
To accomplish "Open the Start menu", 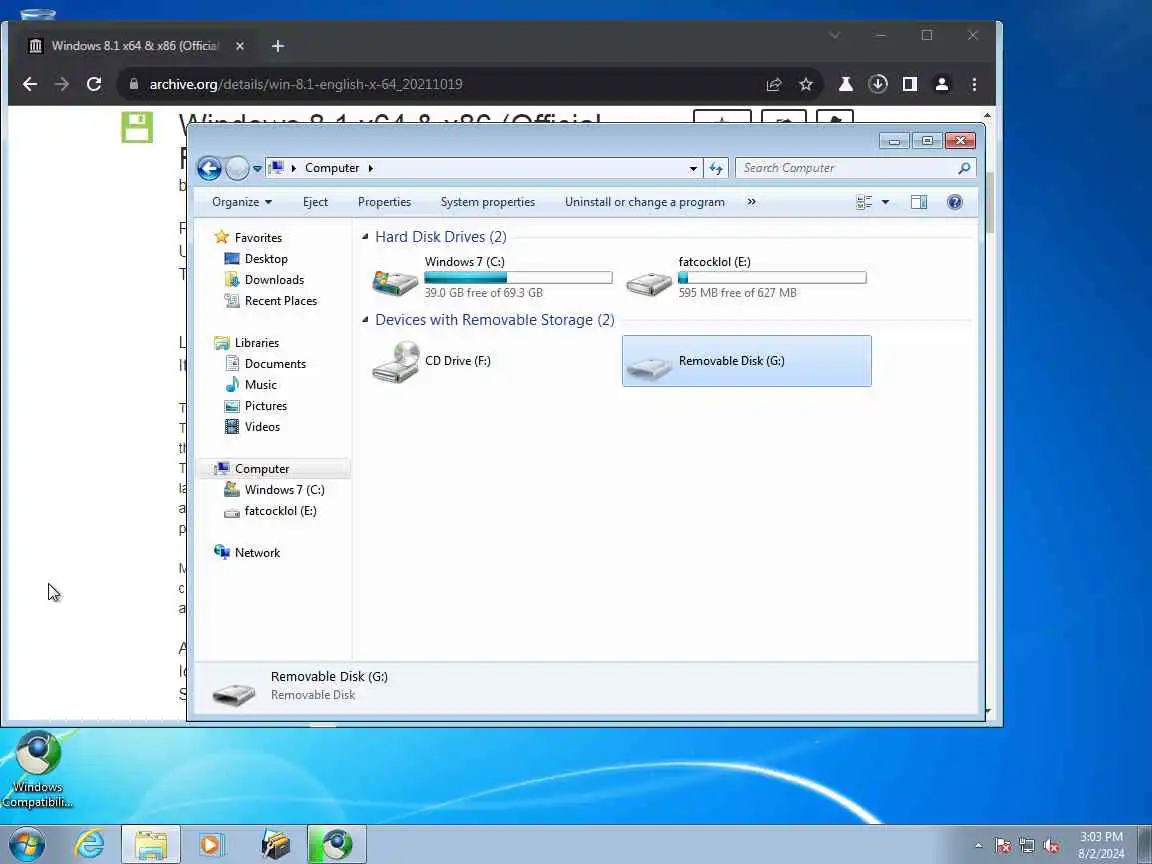I will 26,844.
